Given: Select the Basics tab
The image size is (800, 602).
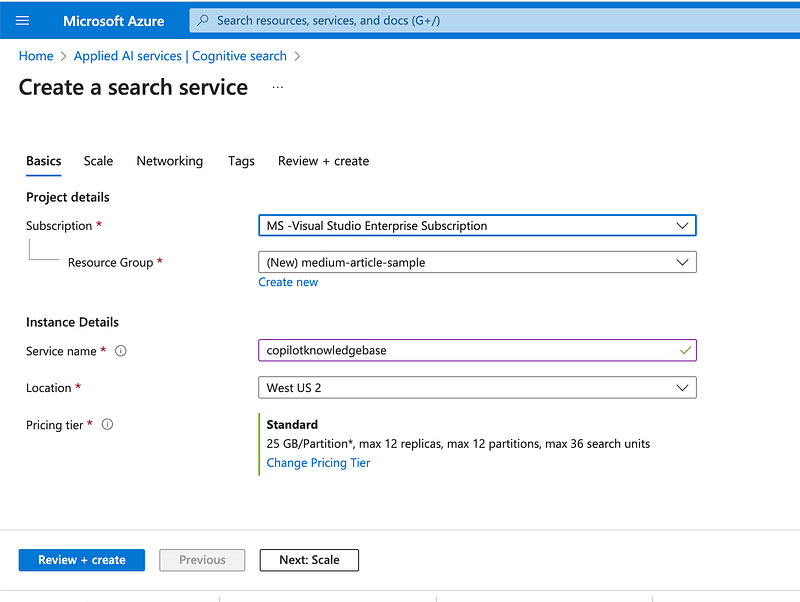Looking at the screenshot, I should tap(43, 161).
